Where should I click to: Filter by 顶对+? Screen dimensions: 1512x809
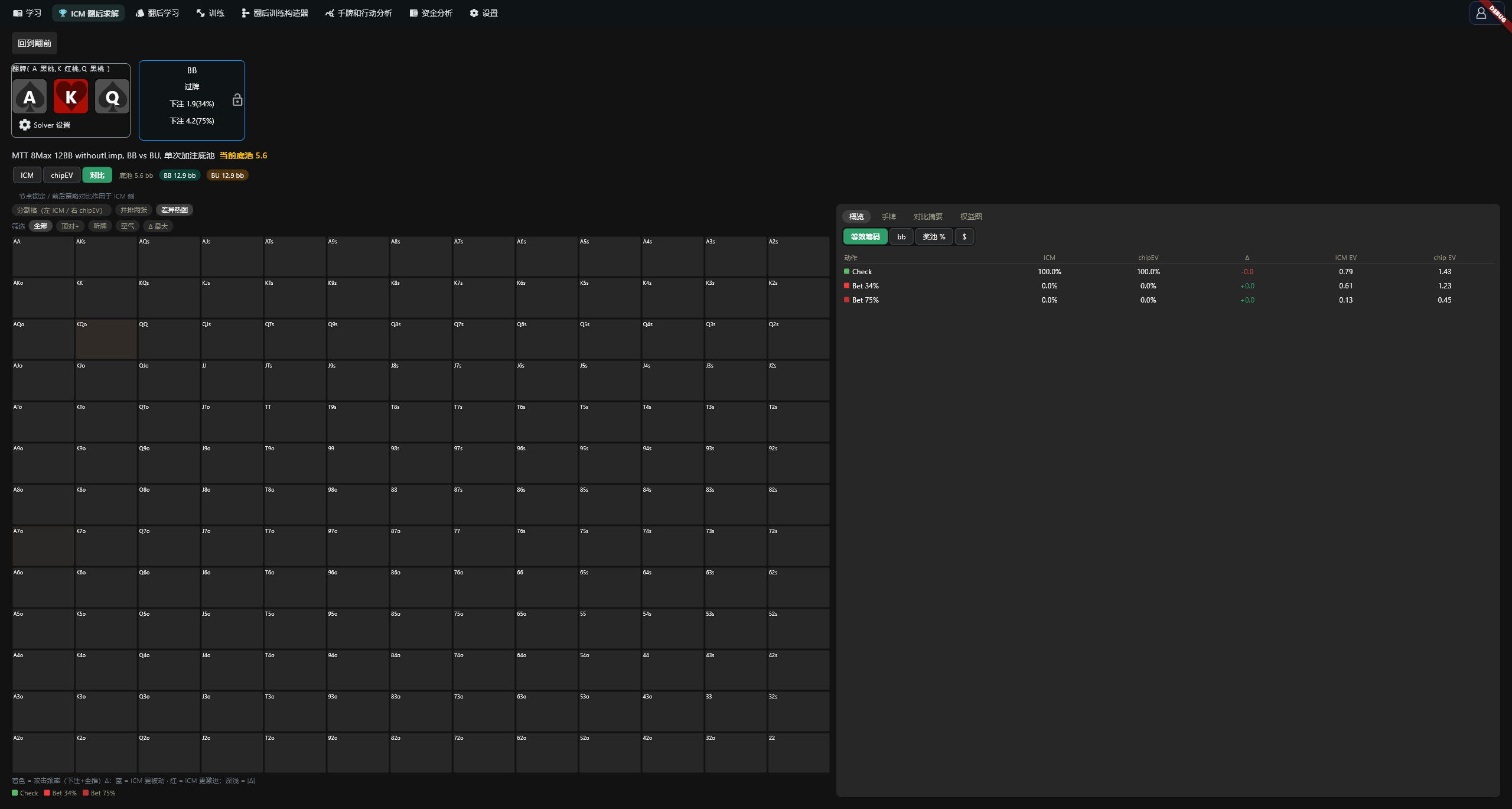coord(70,226)
